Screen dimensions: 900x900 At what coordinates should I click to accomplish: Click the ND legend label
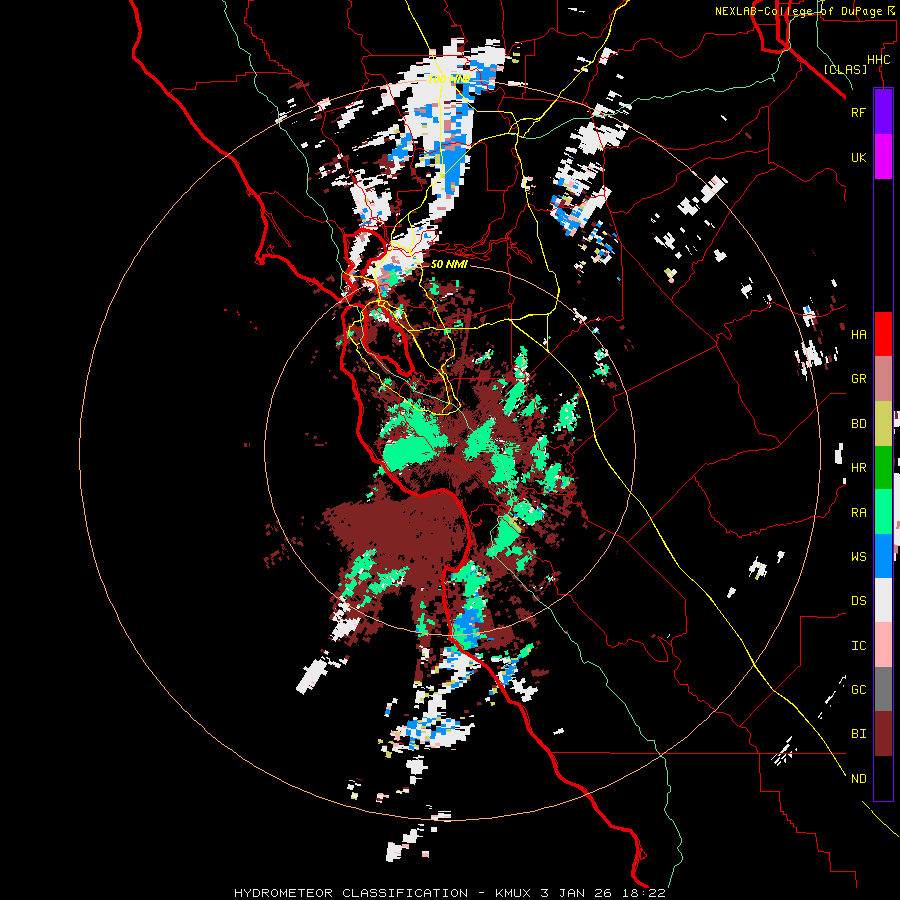pyautogui.click(x=858, y=779)
